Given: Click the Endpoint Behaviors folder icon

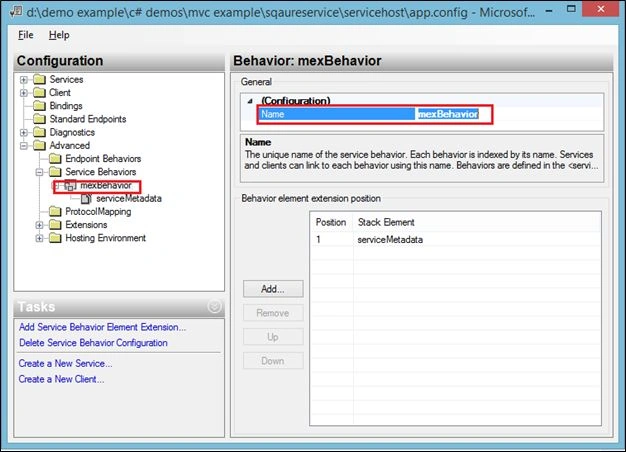Looking at the screenshot, I should point(55,159).
